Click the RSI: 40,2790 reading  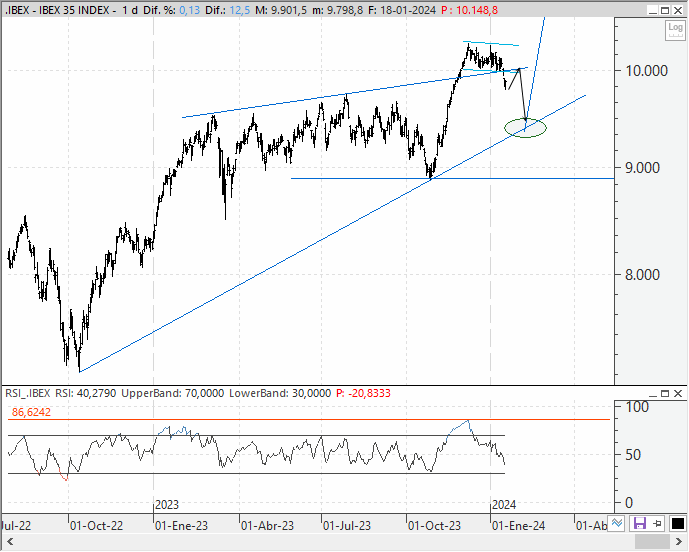coord(86,393)
